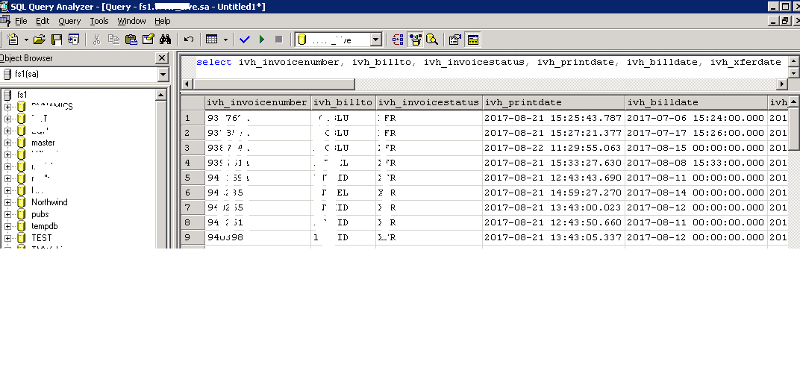Toggle the Object Browser toolbar button
This screenshot has height=386, width=800.
(416, 39)
